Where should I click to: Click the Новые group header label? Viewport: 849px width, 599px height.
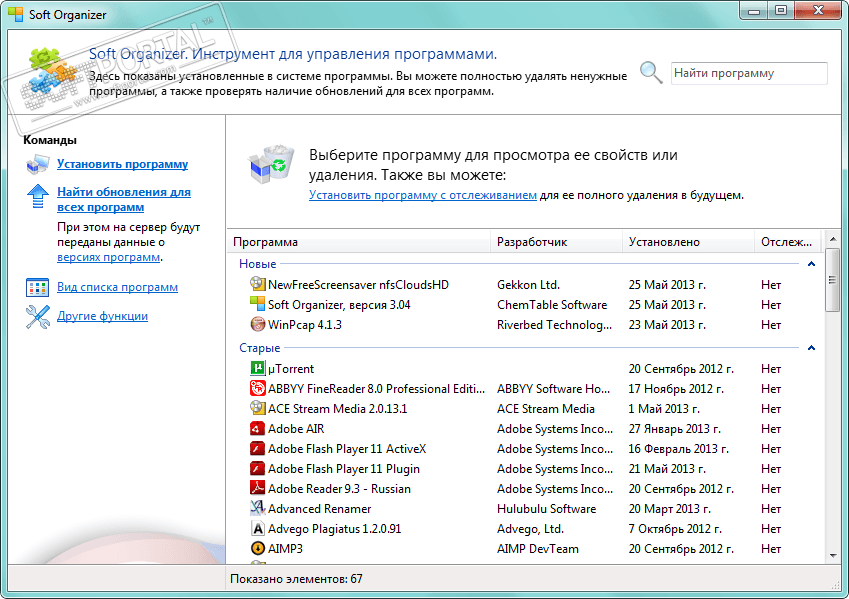tap(258, 264)
